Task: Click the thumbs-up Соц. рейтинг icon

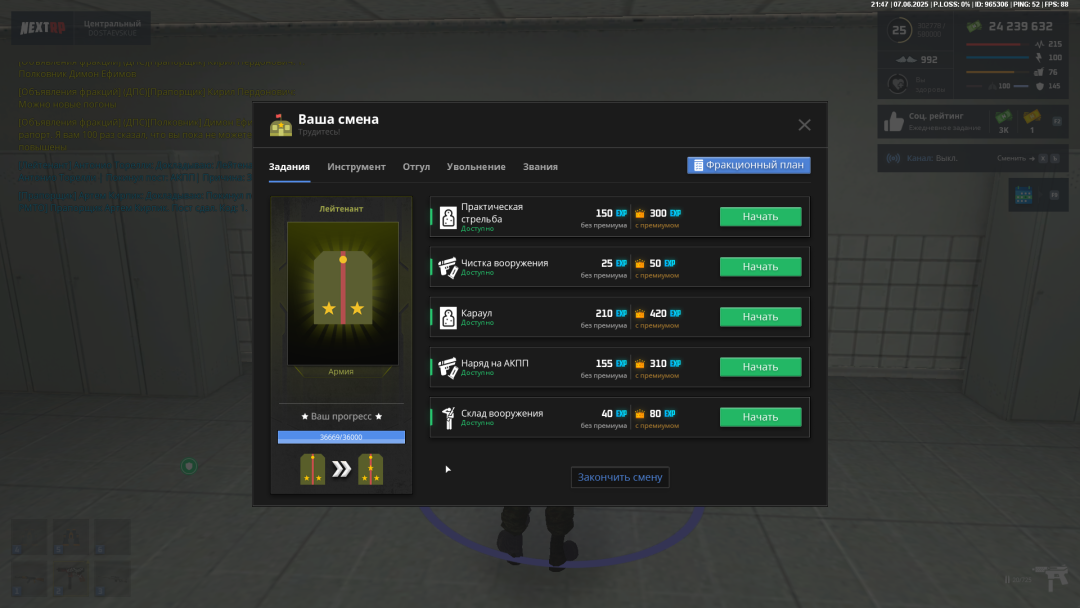Action: pyautogui.click(x=894, y=121)
